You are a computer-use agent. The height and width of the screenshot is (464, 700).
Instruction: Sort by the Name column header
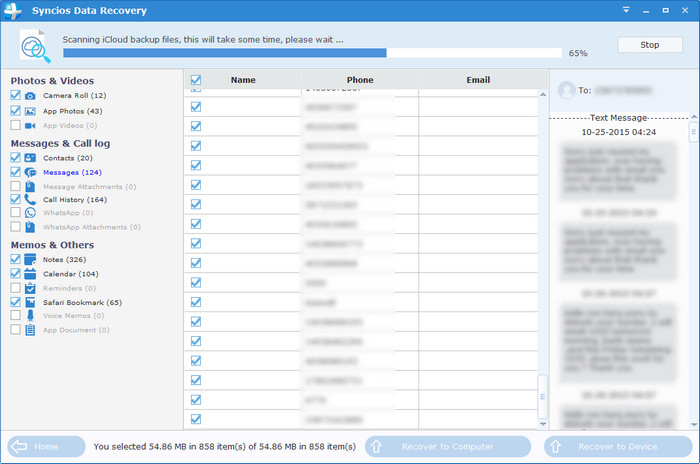pos(243,80)
